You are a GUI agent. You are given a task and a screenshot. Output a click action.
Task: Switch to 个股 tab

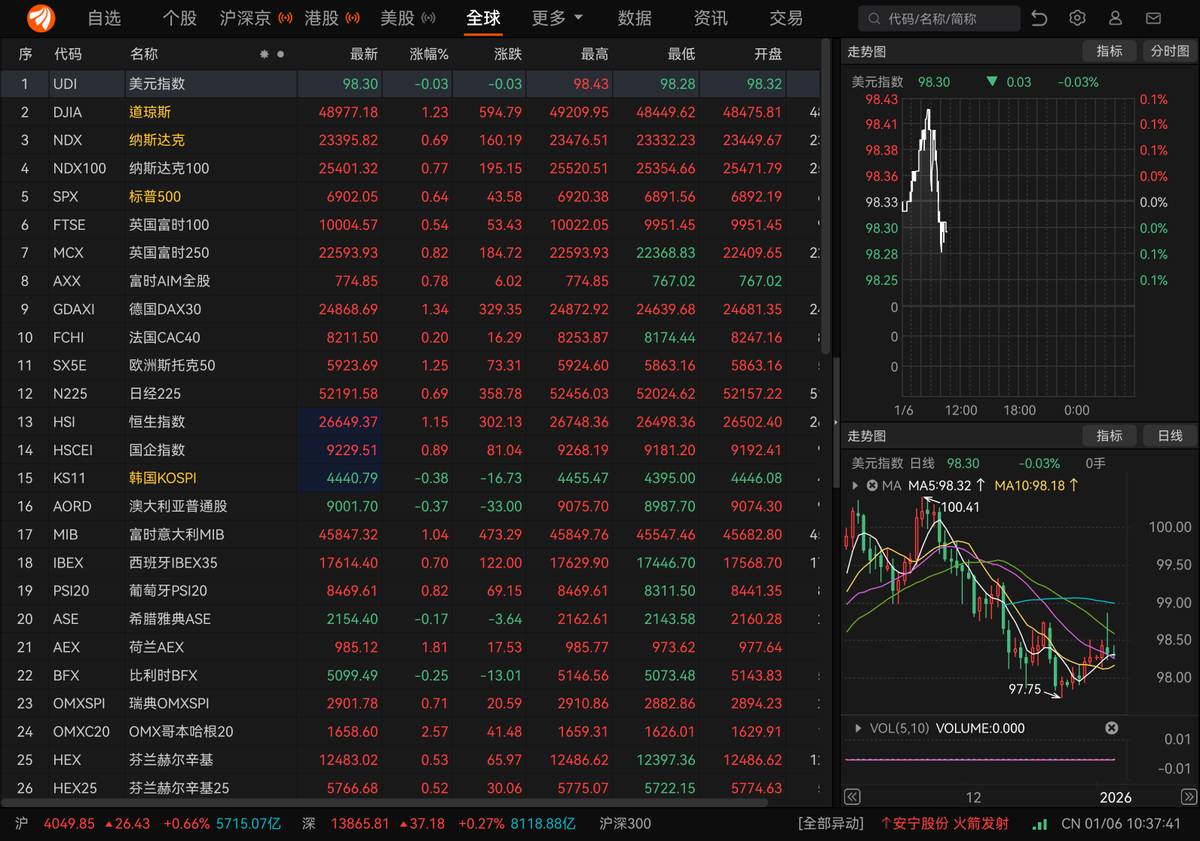[x=180, y=18]
